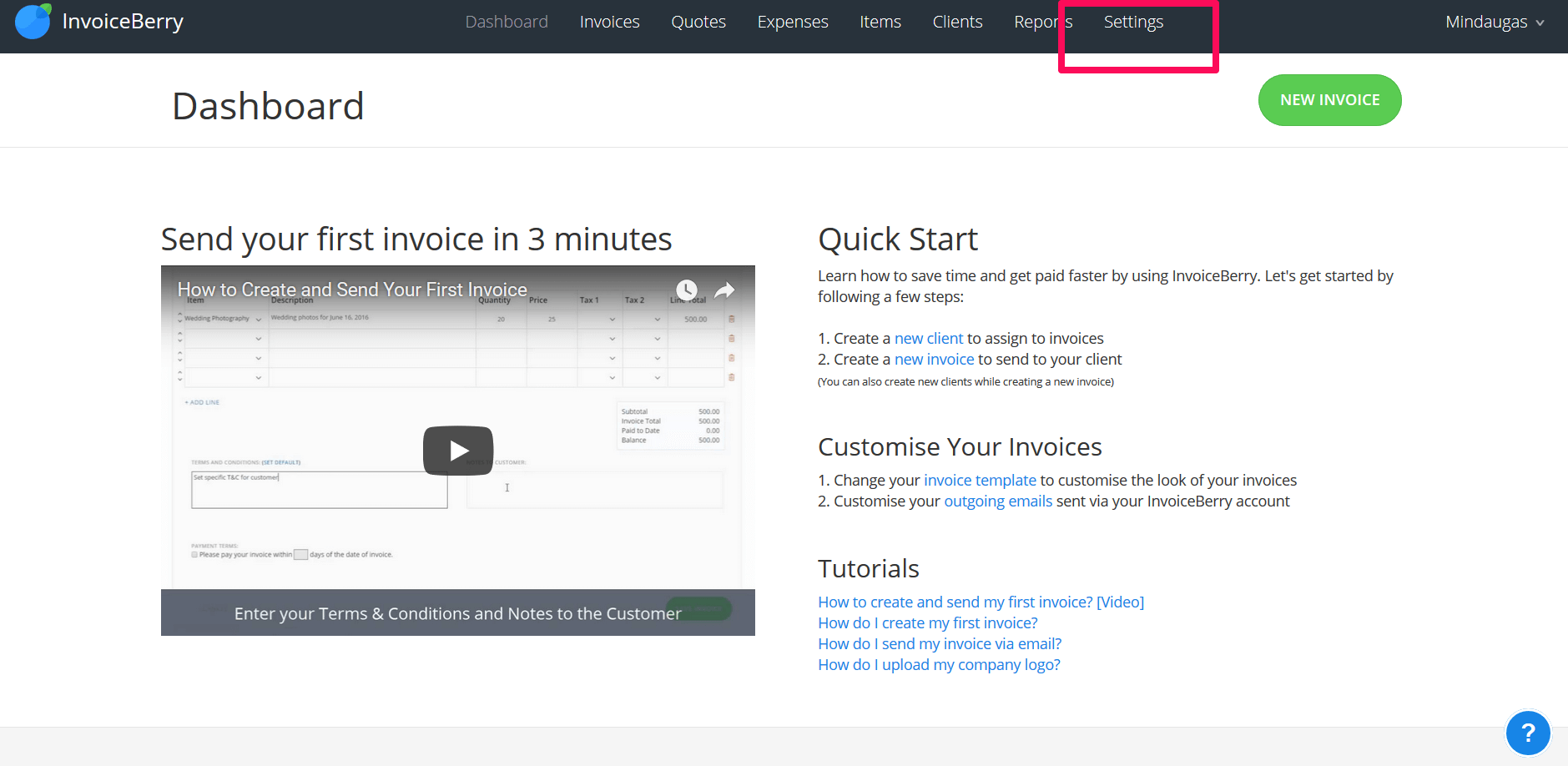Open tutorial 'How do I create my first invoice?'
This screenshot has height=766, width=1568.
point(928,622)
